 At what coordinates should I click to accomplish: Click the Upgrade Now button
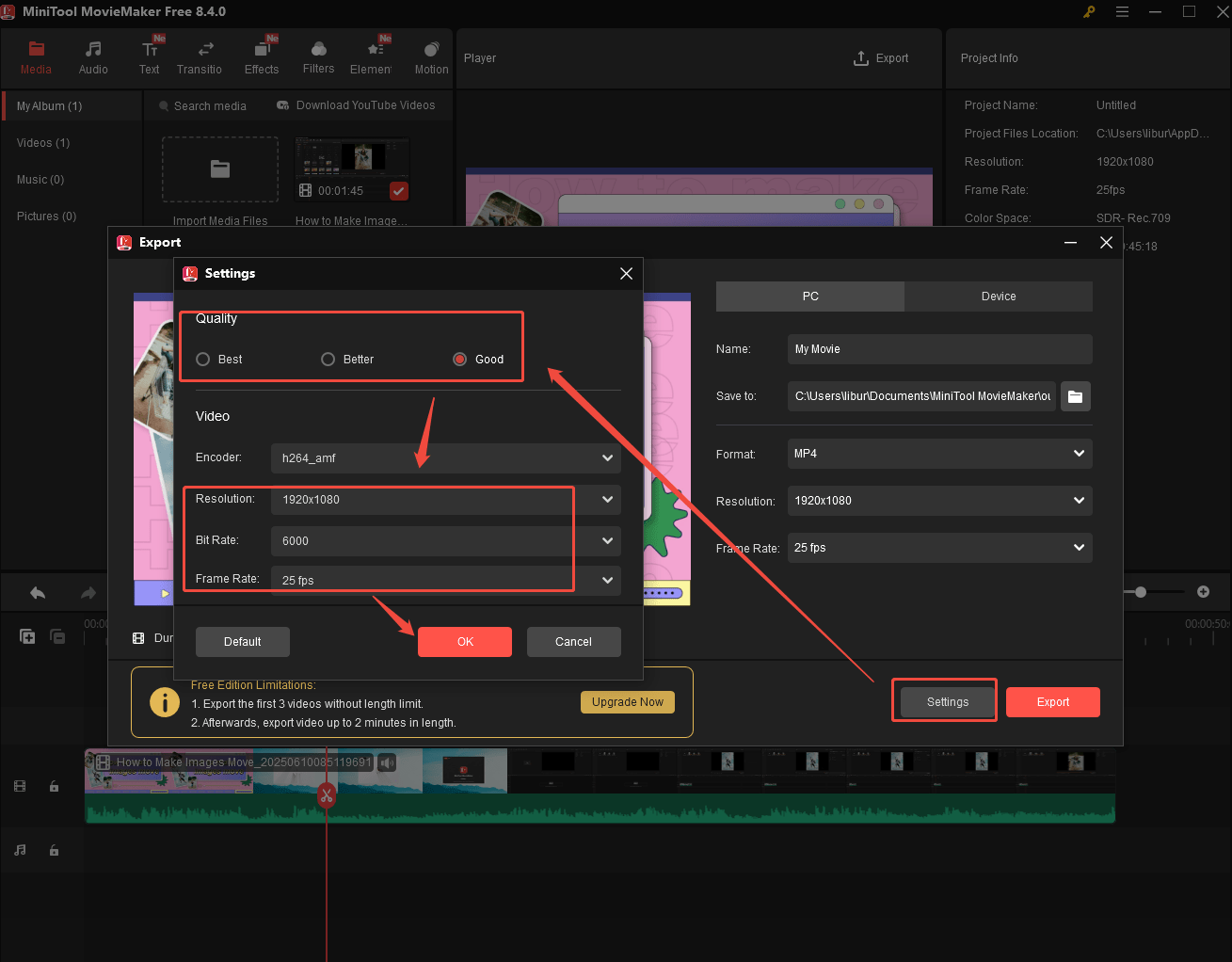[627, 701]
